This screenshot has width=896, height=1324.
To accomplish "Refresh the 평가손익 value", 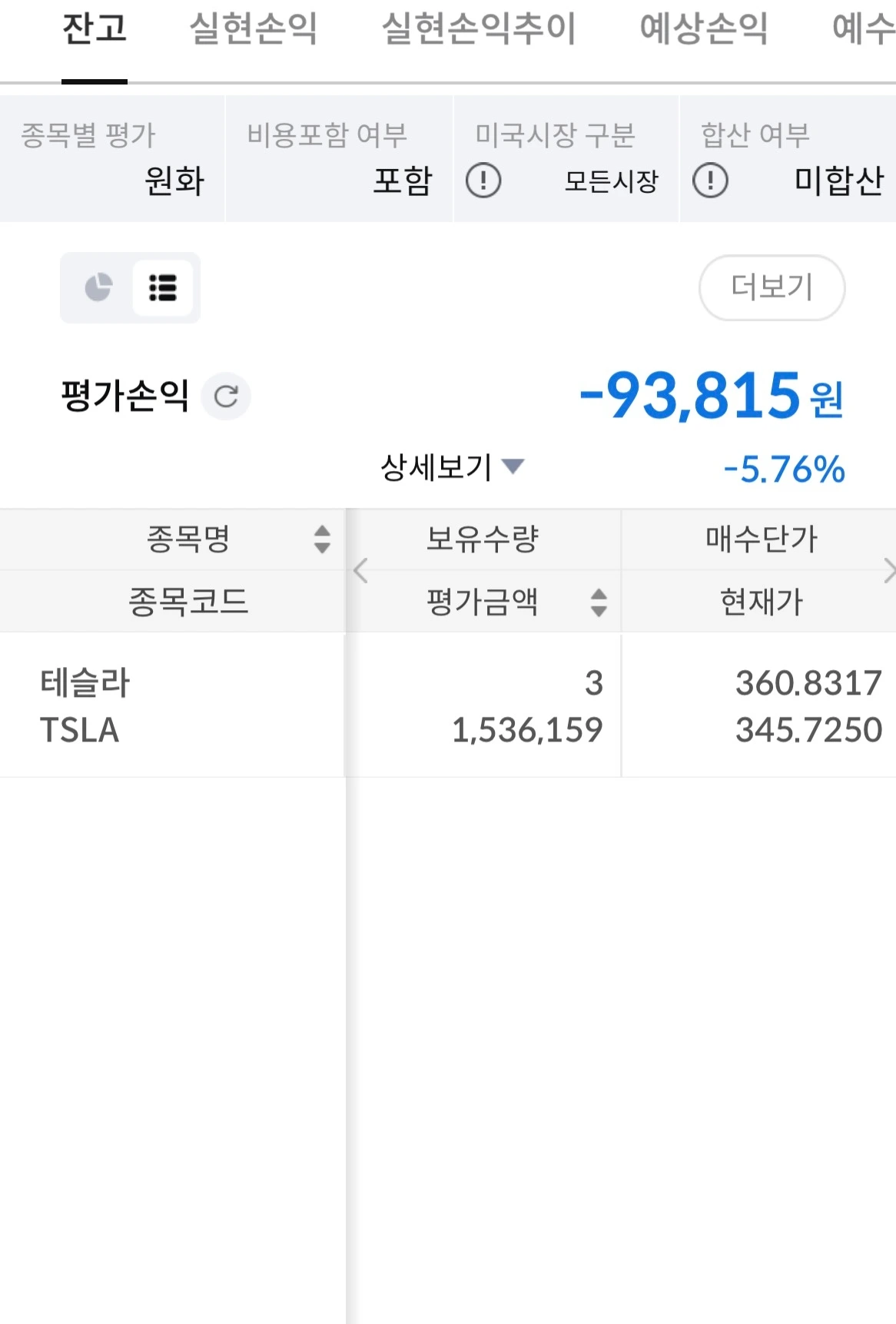I will [x=226, y=397].
